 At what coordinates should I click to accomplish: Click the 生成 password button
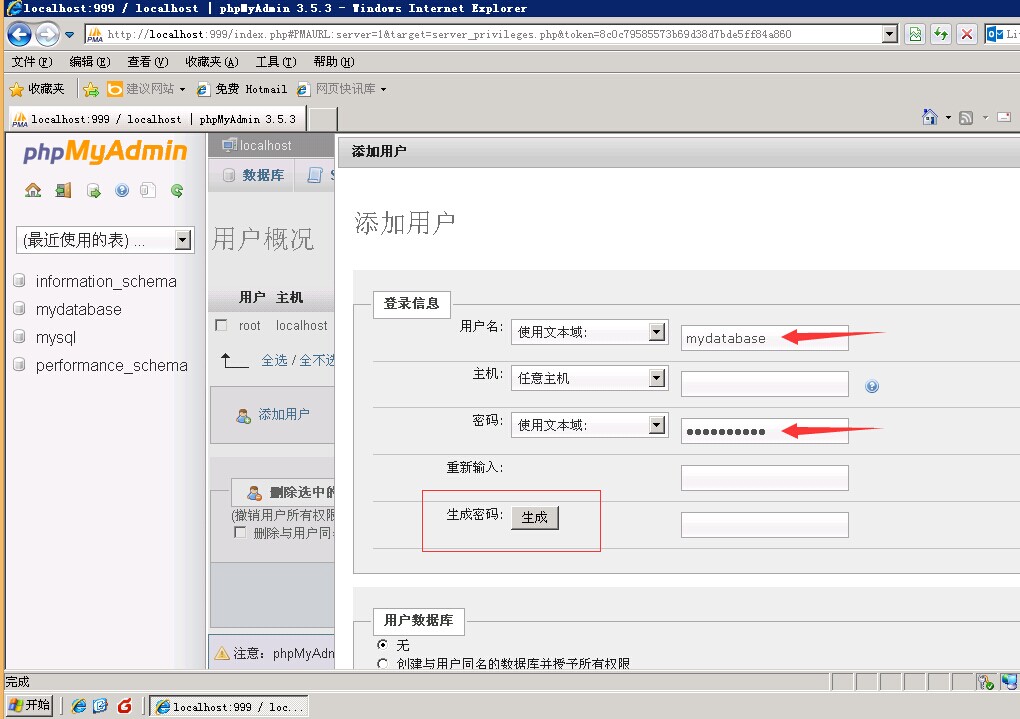(x=534, y=517)
